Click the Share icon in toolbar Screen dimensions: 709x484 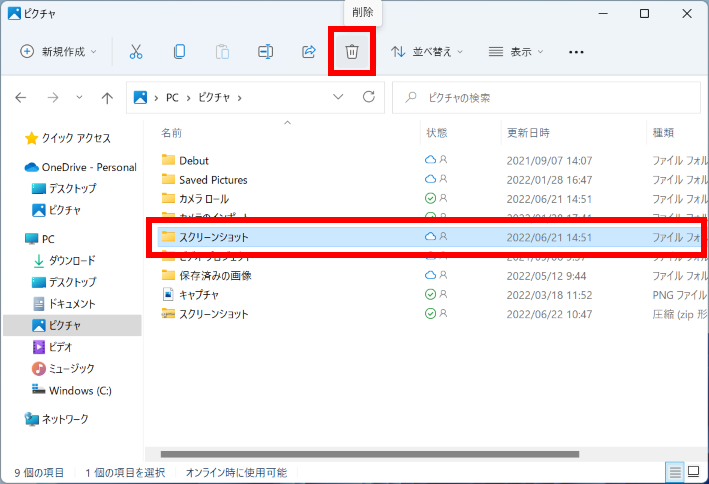308,52
